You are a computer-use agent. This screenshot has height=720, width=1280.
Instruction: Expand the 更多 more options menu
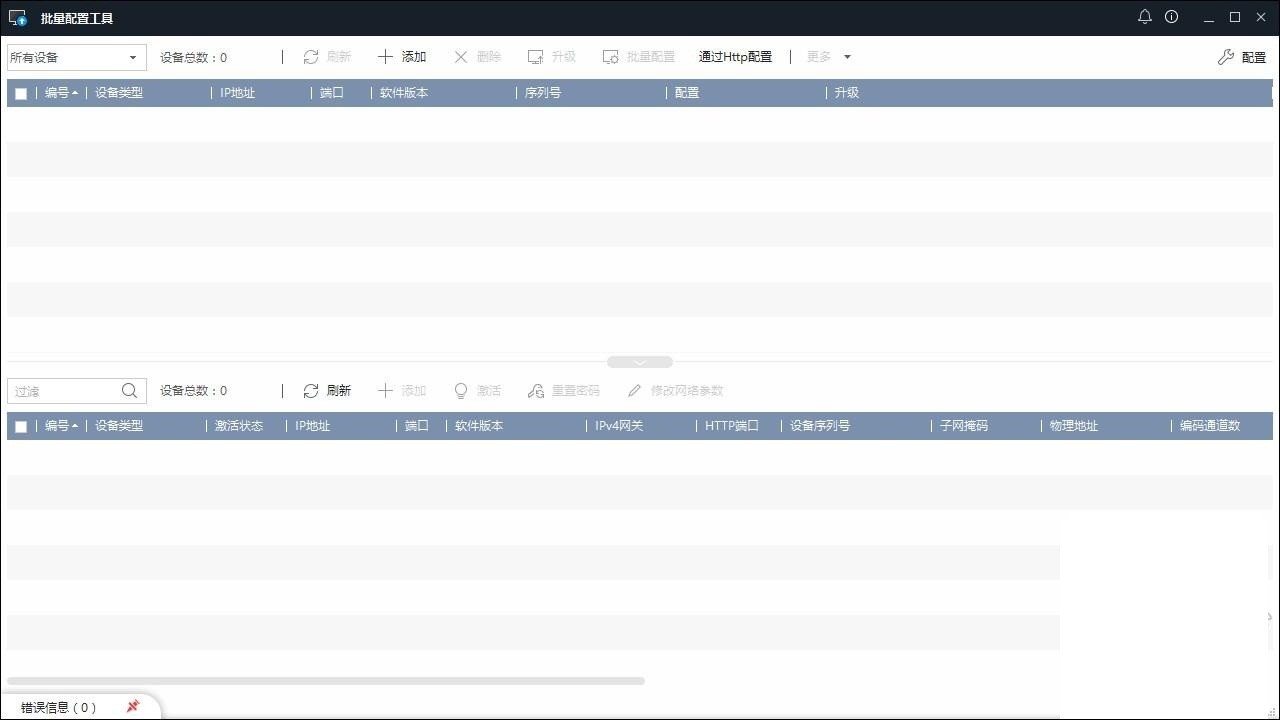pyautogui.click(x=827, y=57)
